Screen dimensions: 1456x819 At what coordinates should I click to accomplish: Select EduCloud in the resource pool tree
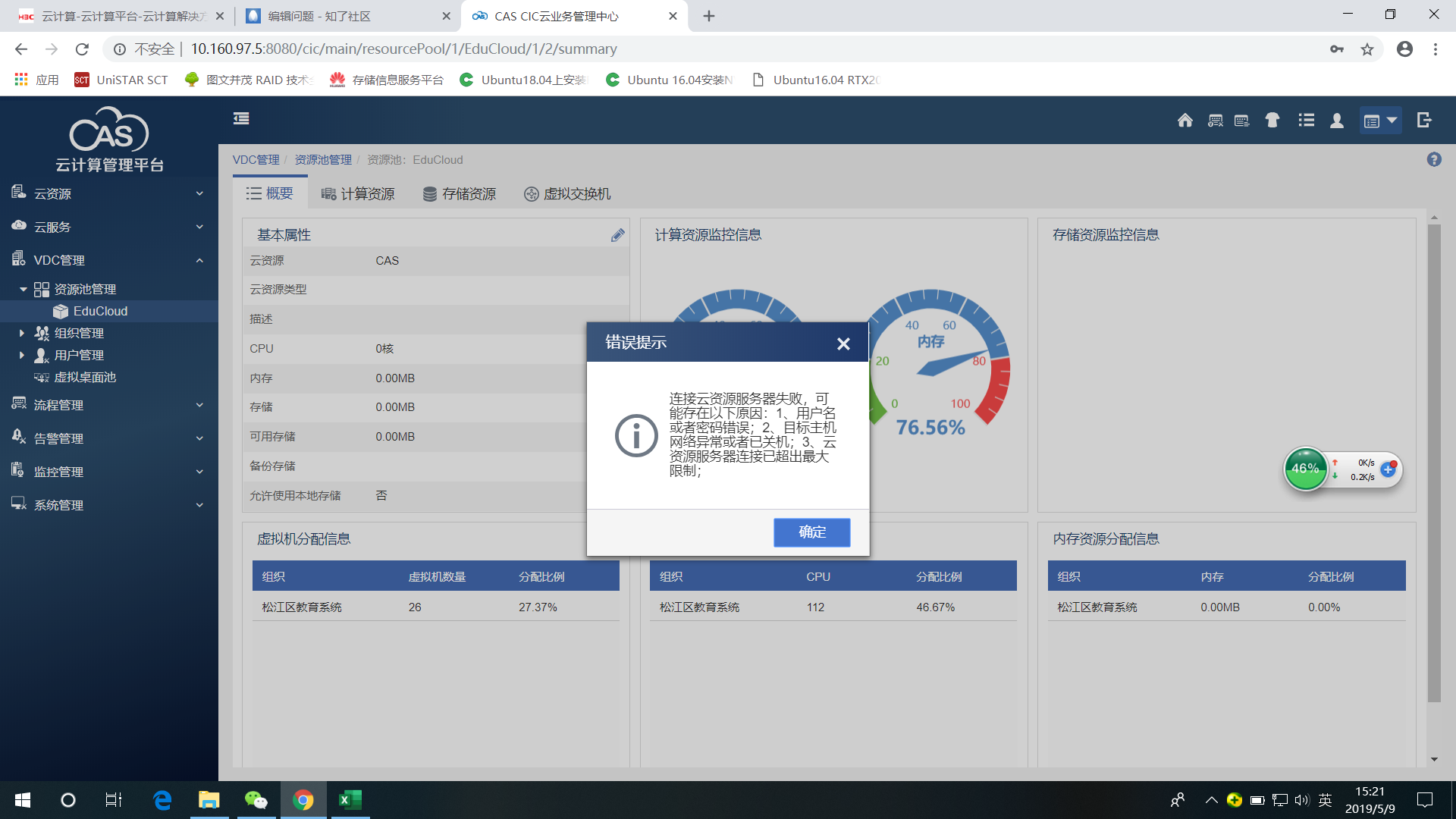tap(100, 311)
